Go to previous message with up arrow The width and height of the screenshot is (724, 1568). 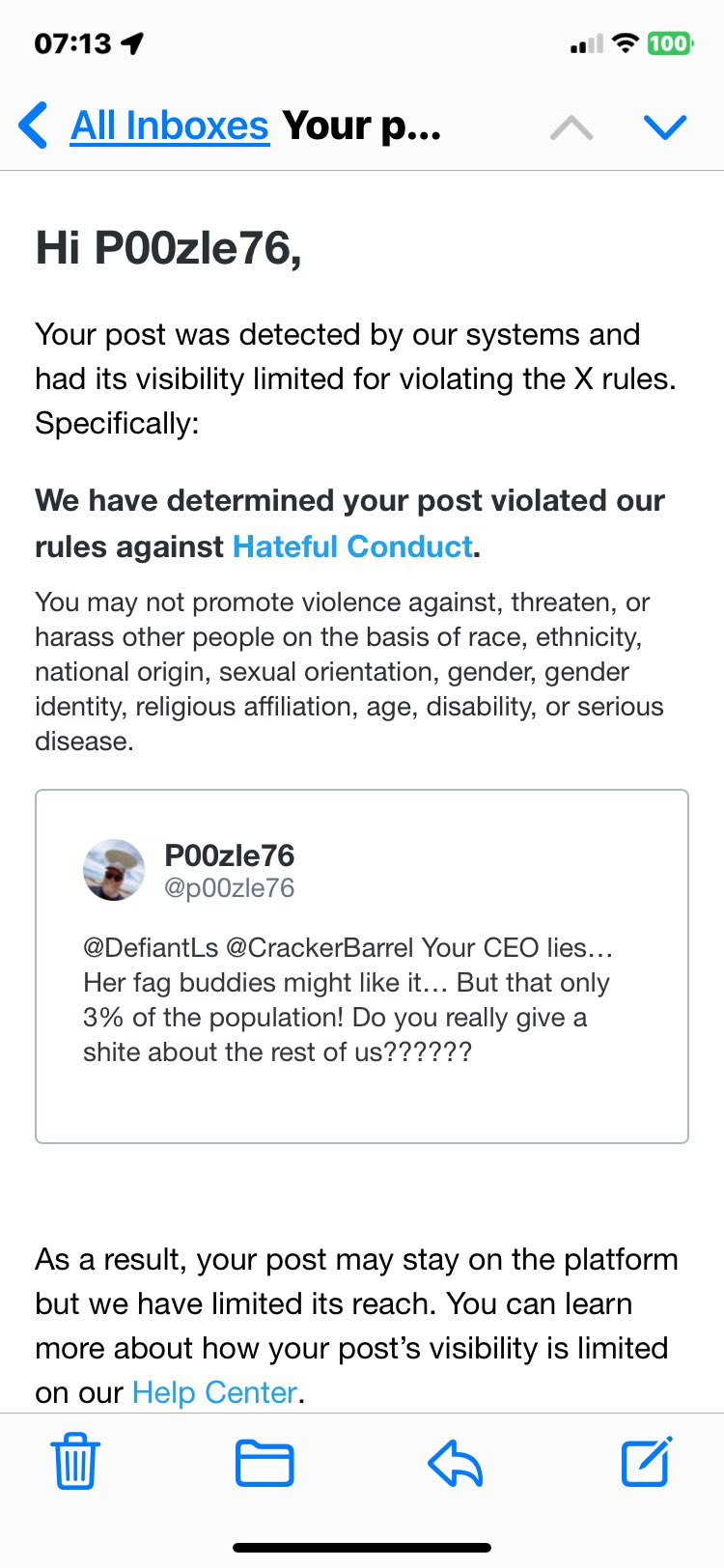tap(571, 126)
